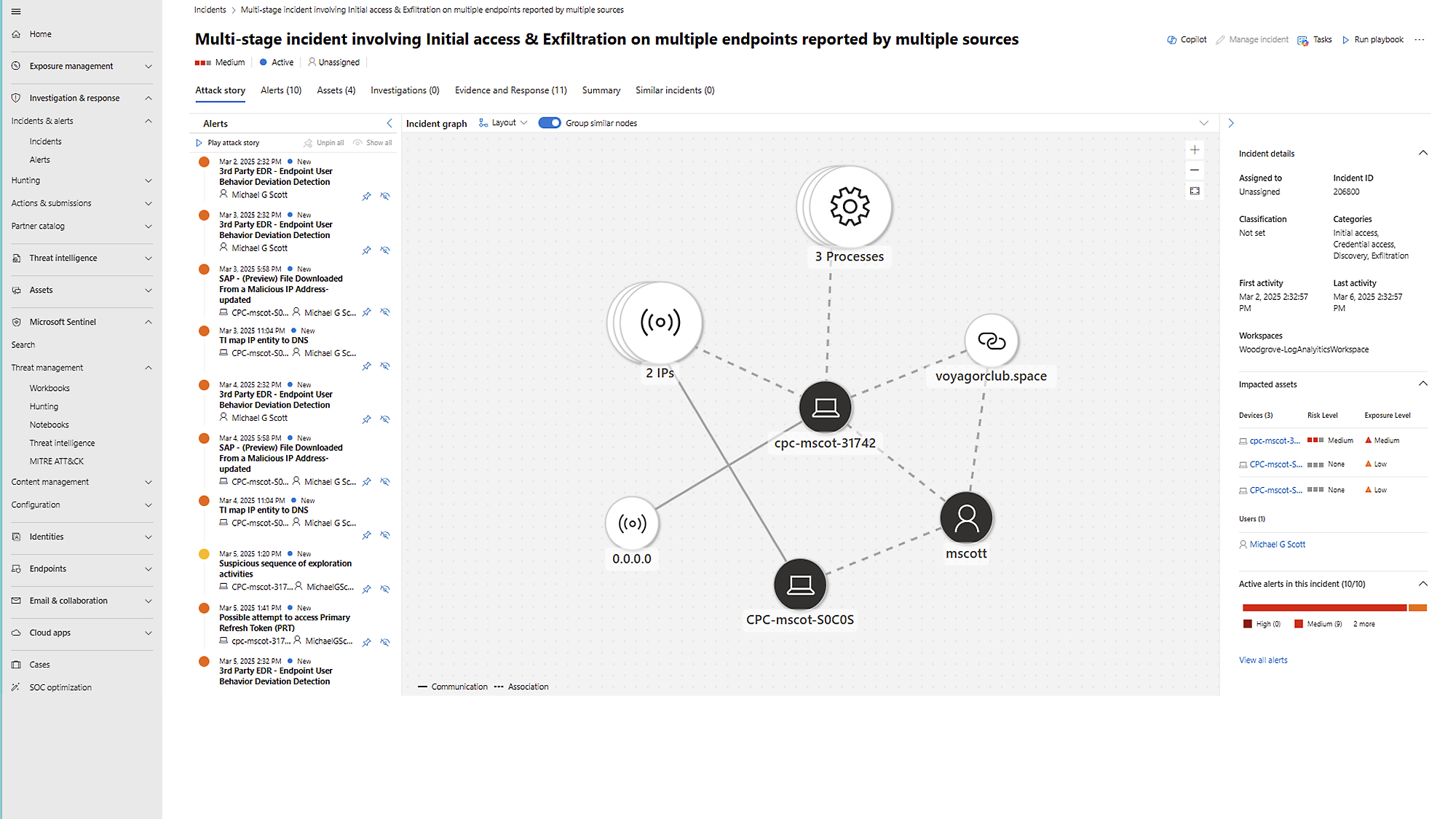Open the Layout dropdown

click(503, 123)
